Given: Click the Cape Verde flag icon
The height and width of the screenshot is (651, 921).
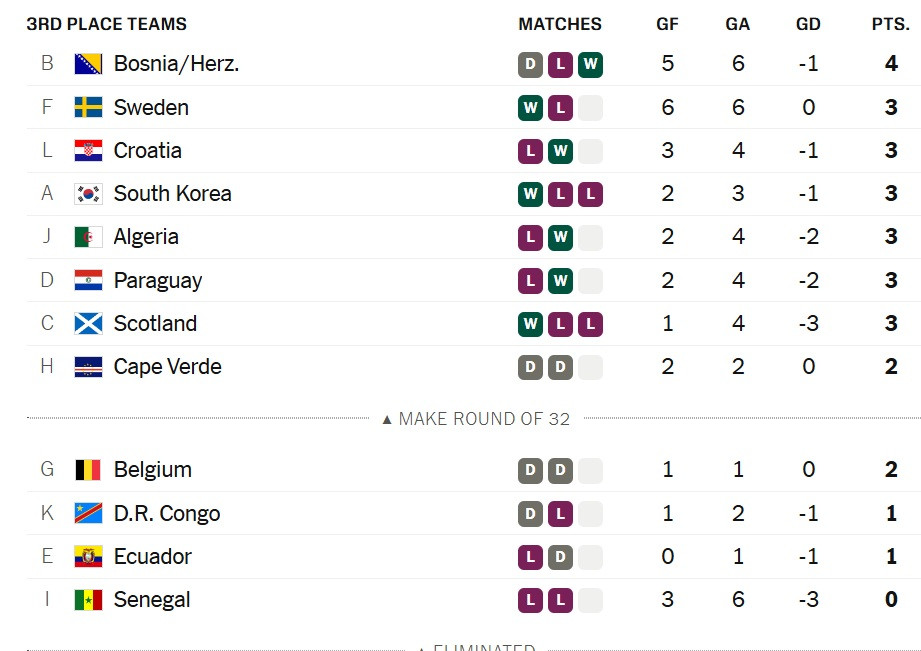Looking at the screenshot, I should click(x=89, y=367).
